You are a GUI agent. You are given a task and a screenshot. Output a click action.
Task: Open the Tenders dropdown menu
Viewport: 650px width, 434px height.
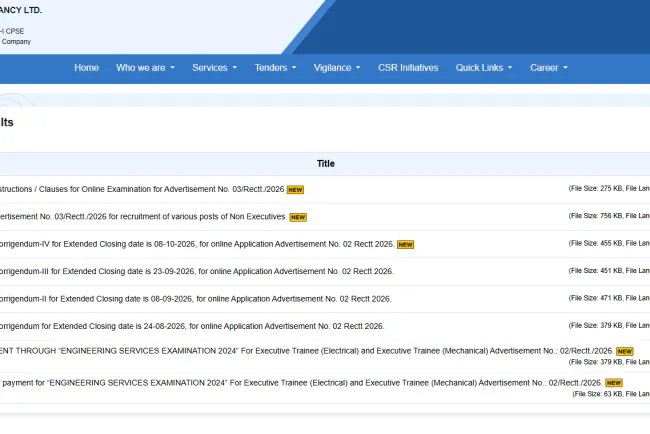[275, 68]
